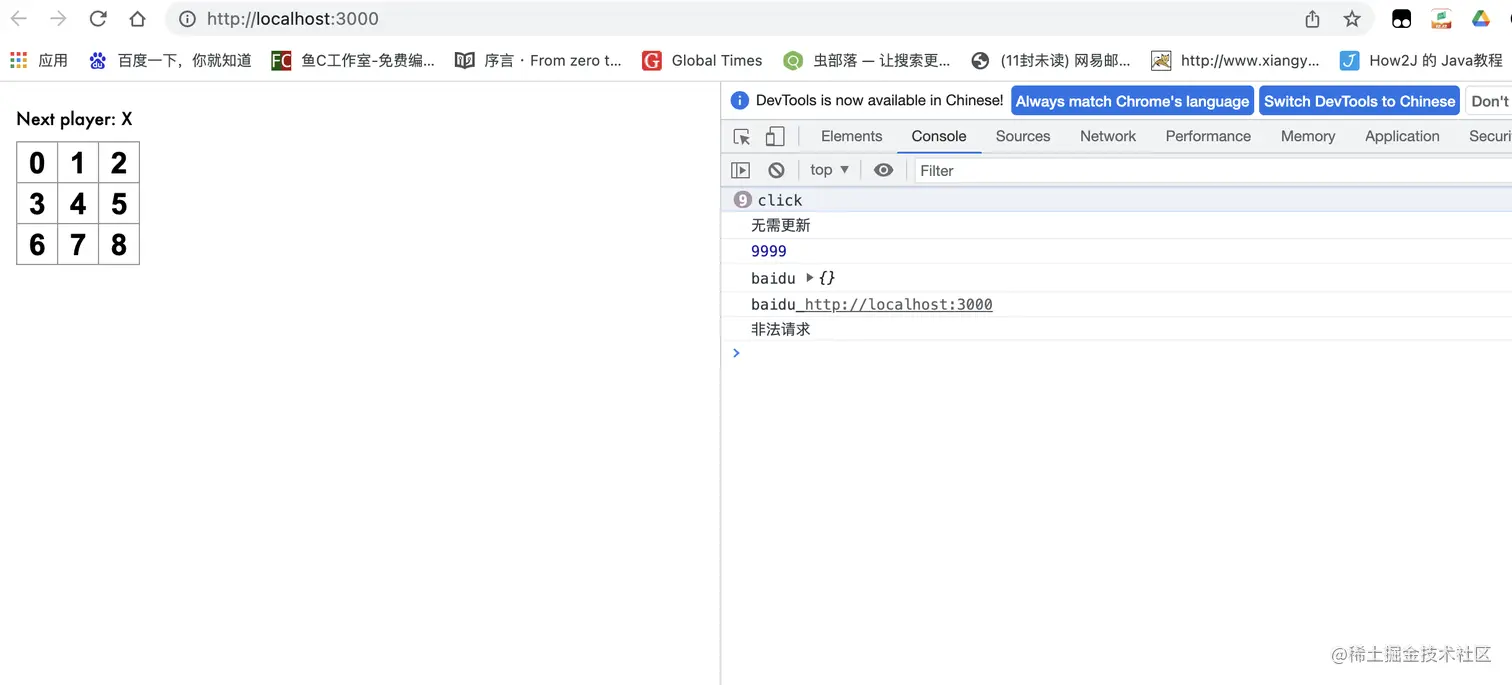Expand the baidu object in the console
This screenshot has width=1512, height=685.
coord(809,278)
